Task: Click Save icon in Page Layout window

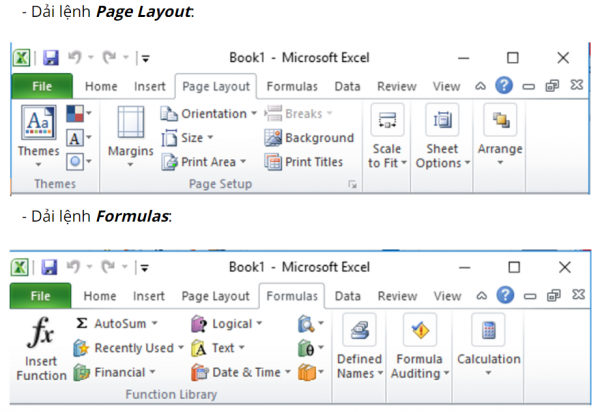Action: click(51, 58)
